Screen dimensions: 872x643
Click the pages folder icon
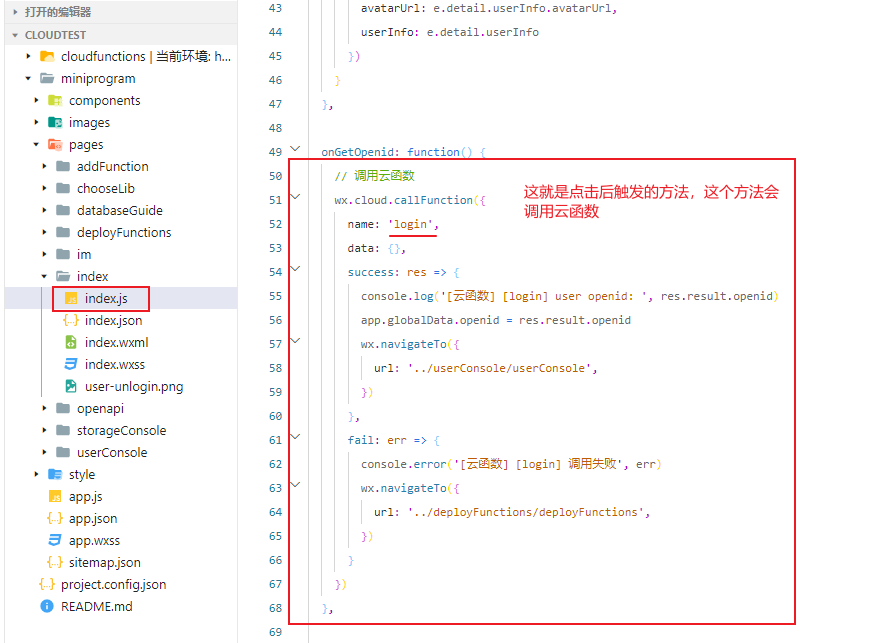tap(55, 145)
